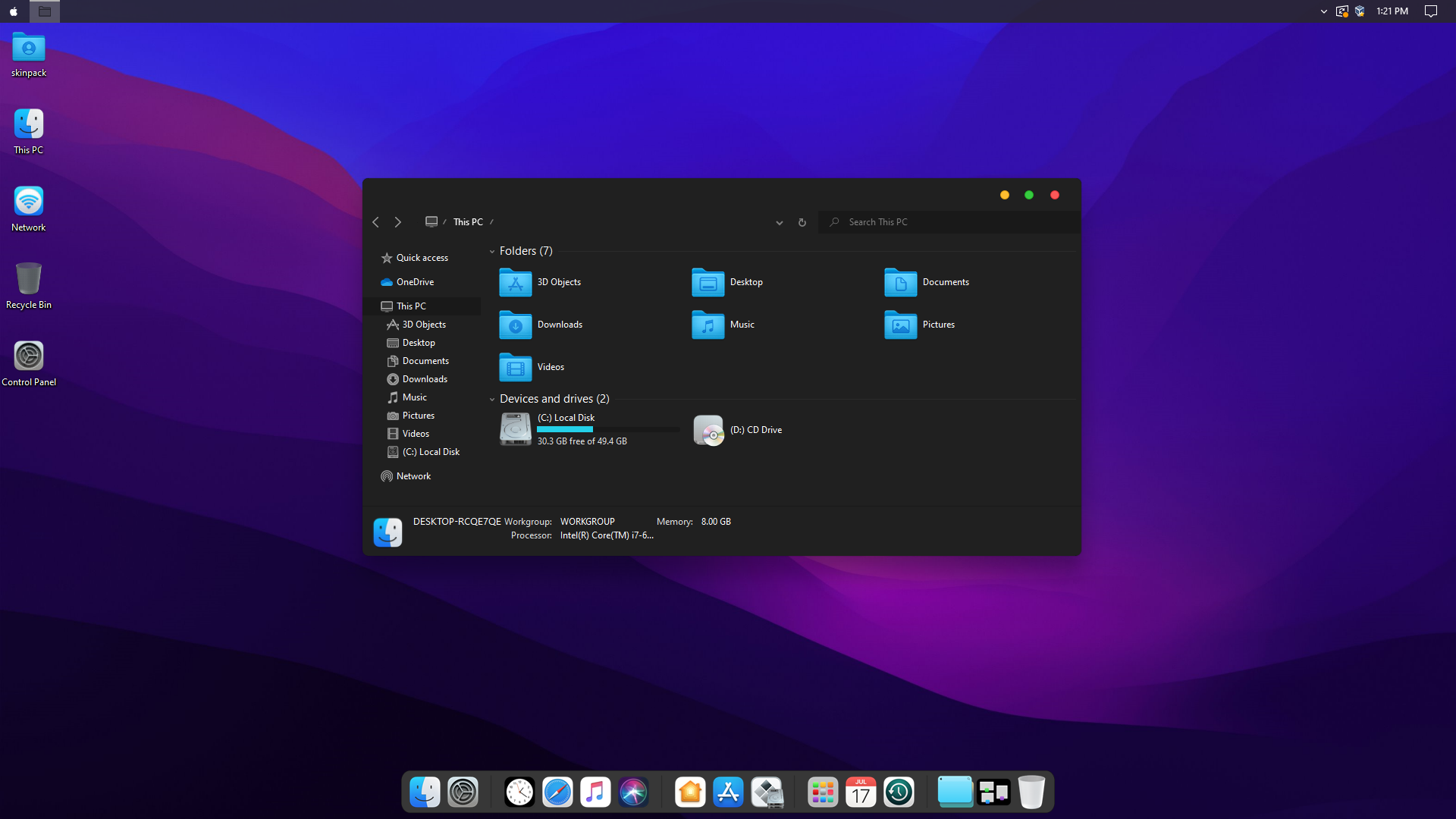
Task: Select the Local Disk C drive icon
Action: [x=516, y=429]
